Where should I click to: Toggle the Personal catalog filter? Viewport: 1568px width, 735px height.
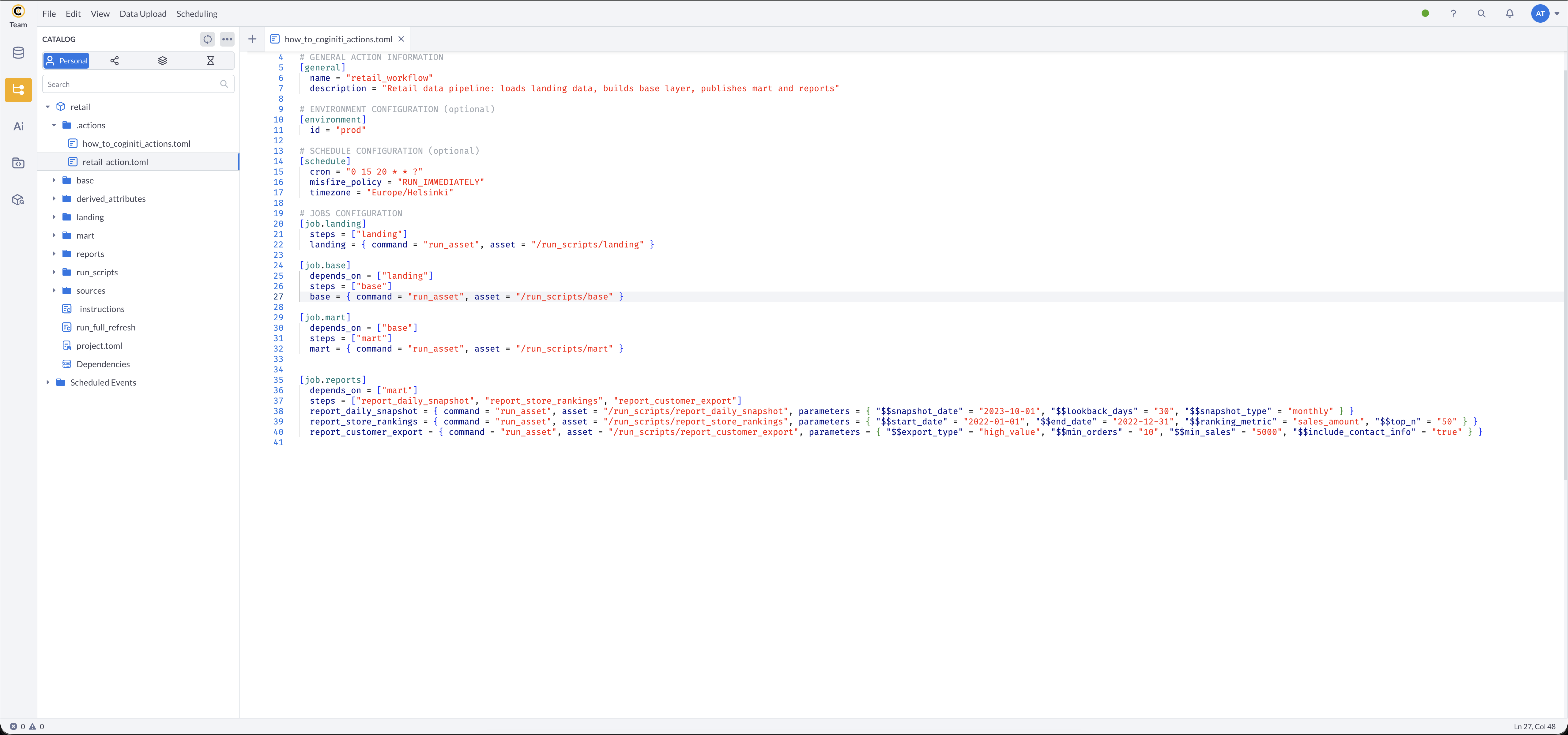coord(66,60)
